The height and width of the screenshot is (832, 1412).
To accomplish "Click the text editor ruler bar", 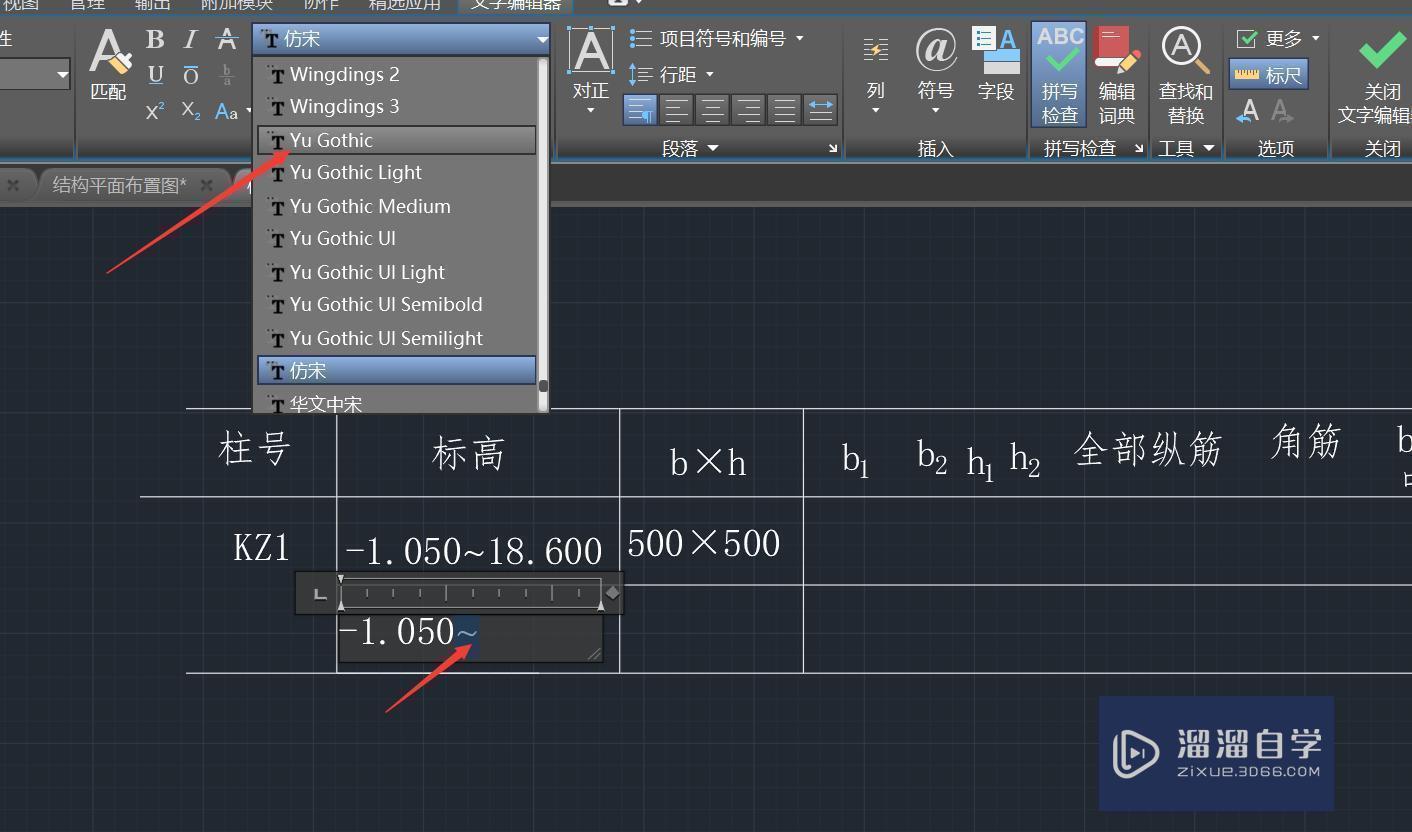I will pyautogui.click(x=470, y=593).
